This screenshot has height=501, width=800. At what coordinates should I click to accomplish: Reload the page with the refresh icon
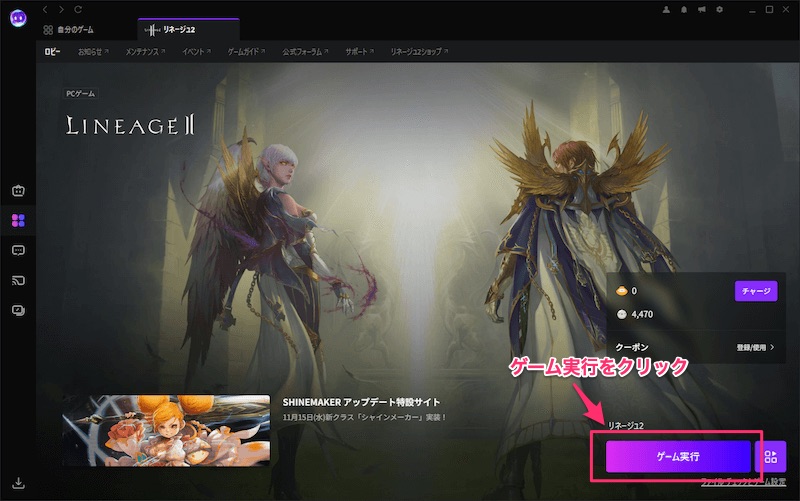point(78,9)
